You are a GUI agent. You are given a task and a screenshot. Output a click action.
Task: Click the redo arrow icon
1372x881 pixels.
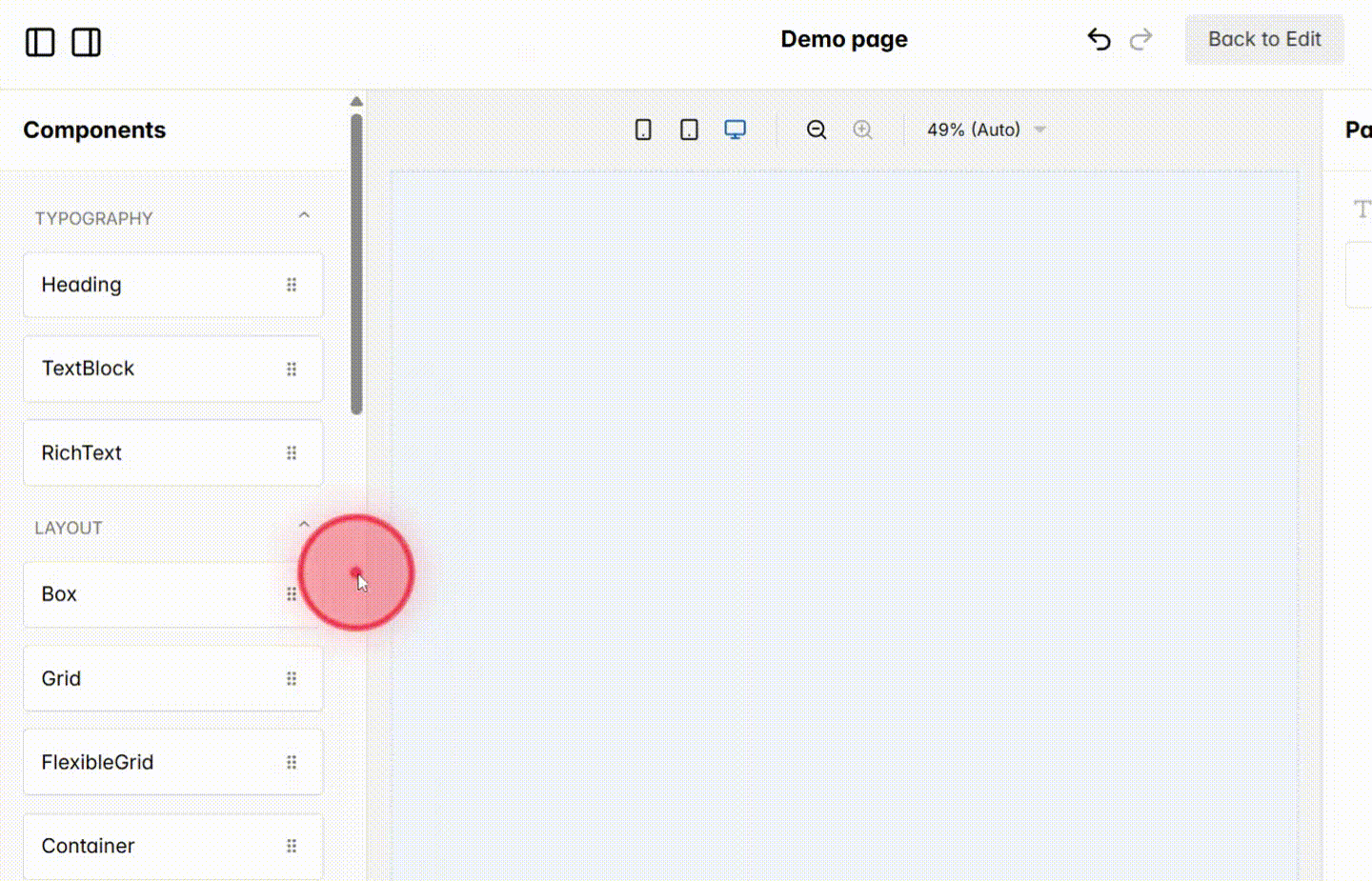(x=1140, y=39)
